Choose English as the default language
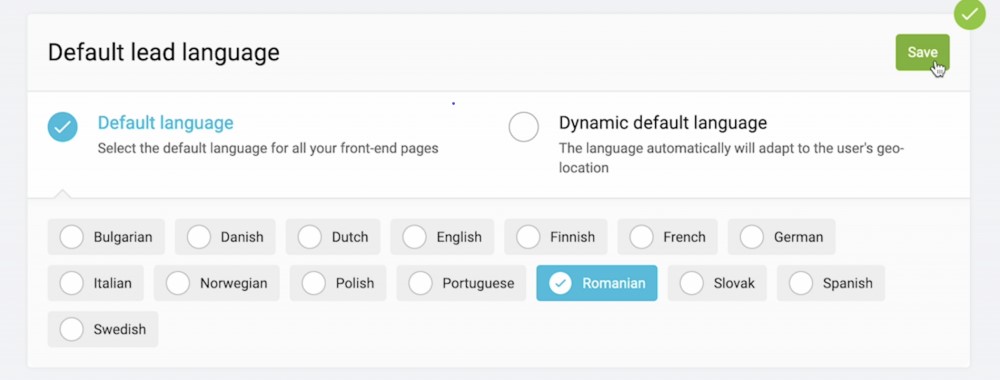 point(442,237)
